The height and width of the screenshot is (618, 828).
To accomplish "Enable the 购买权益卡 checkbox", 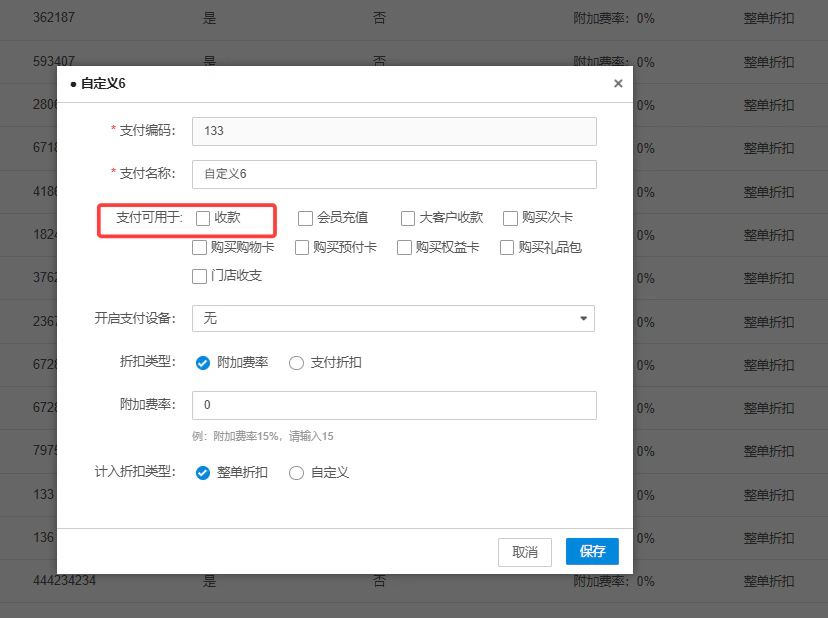I will click(x=404, y=247).
